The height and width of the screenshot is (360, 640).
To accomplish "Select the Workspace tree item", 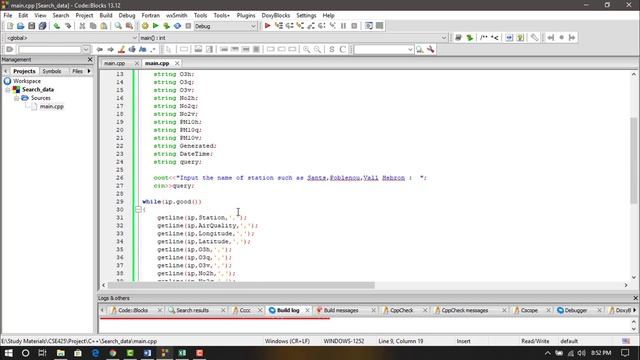I will point(27,81).
